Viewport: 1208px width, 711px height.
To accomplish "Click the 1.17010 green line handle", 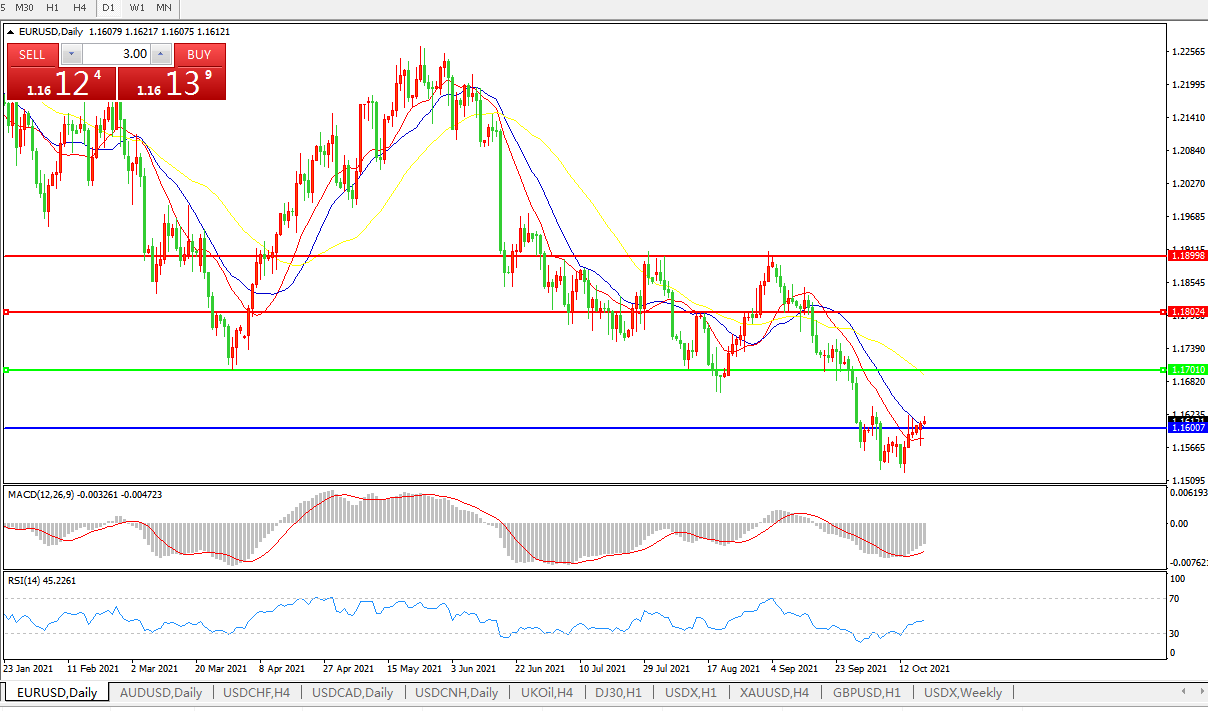I will 6,370.
